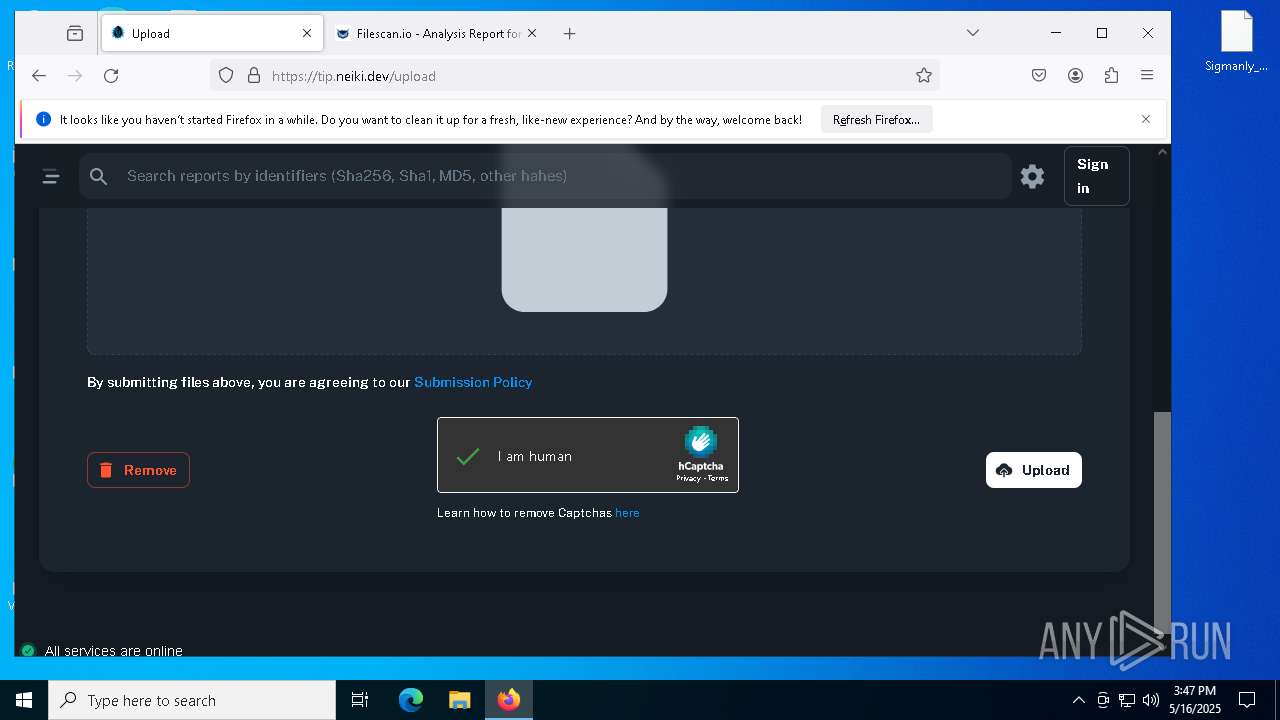Click Refresh Firefox button

point(876,119)
